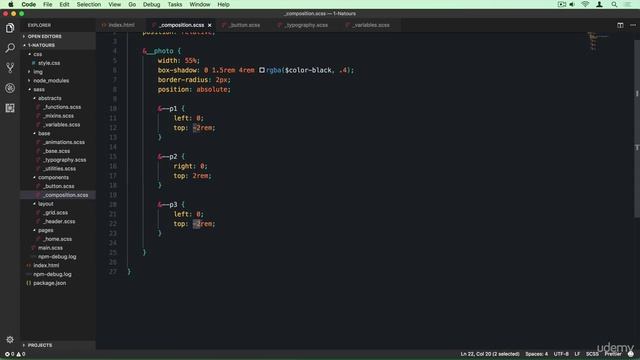Collapse the abstracts folder
640x360 pixels.
click(x=58, y=98)
